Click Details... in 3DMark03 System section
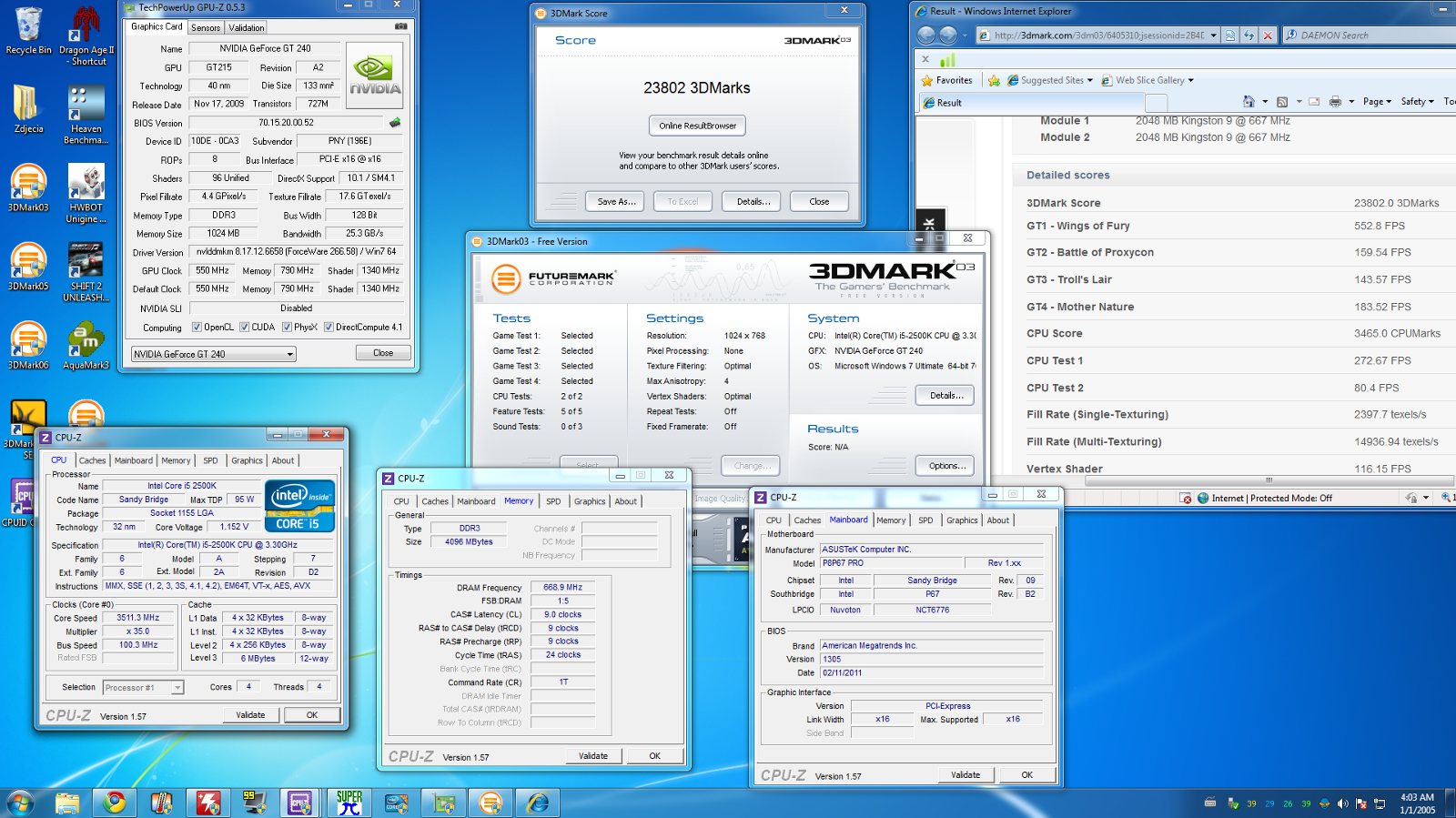The image size is (1456, 818). coord(945,396)
